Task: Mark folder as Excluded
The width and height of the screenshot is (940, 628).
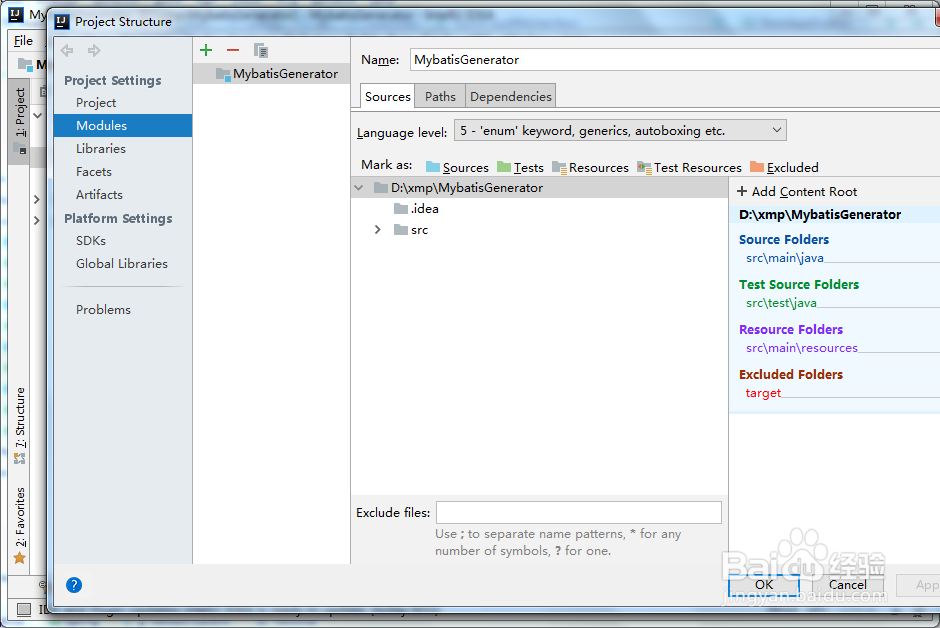Action: pos(784,167)
